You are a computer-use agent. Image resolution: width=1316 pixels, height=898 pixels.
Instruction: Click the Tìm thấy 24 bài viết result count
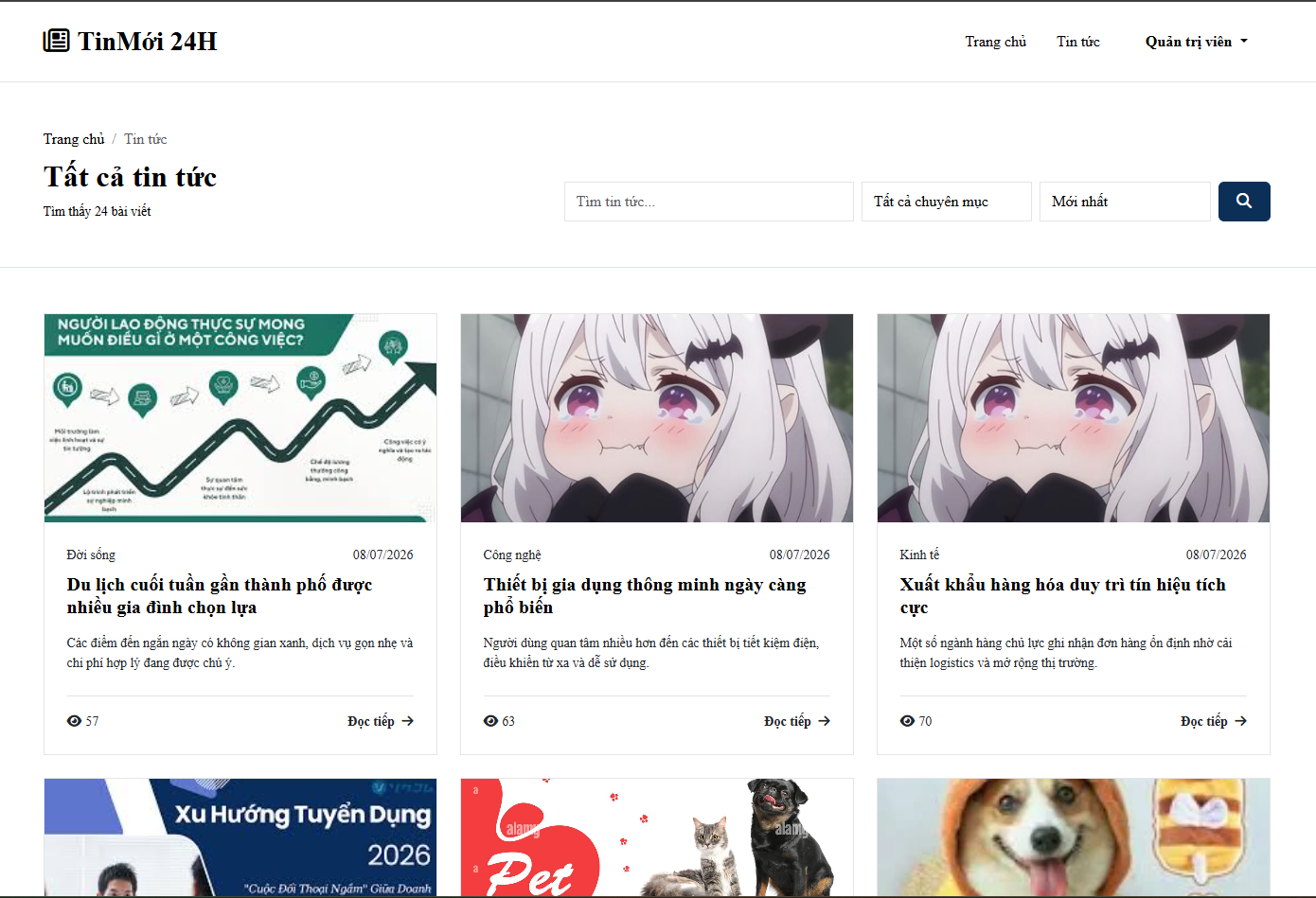coord(98,211)
